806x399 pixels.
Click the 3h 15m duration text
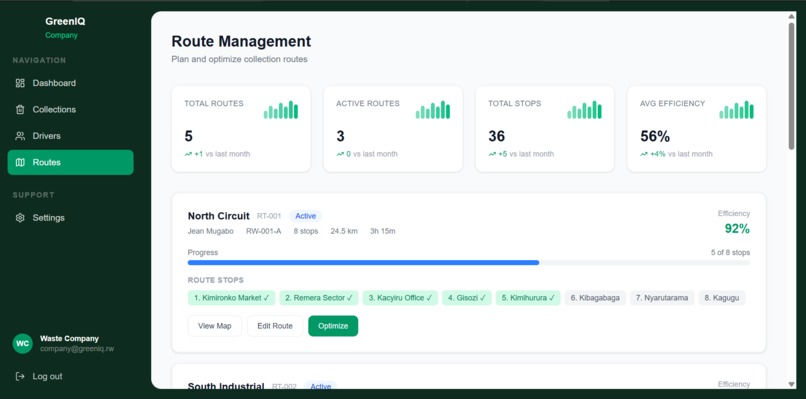point(383,231)
